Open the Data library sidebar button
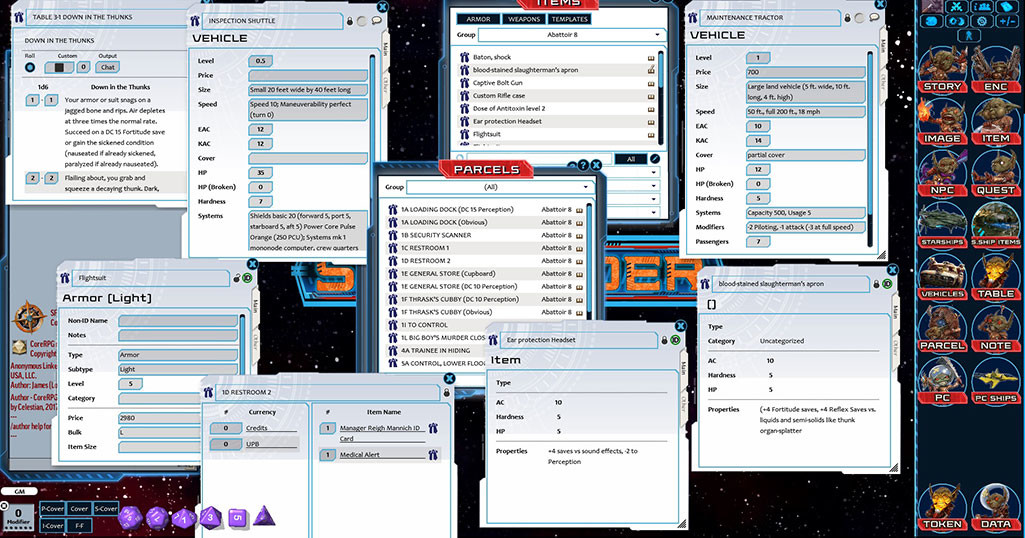Screen dimensions: 1025x538 (x=996, y=507)
